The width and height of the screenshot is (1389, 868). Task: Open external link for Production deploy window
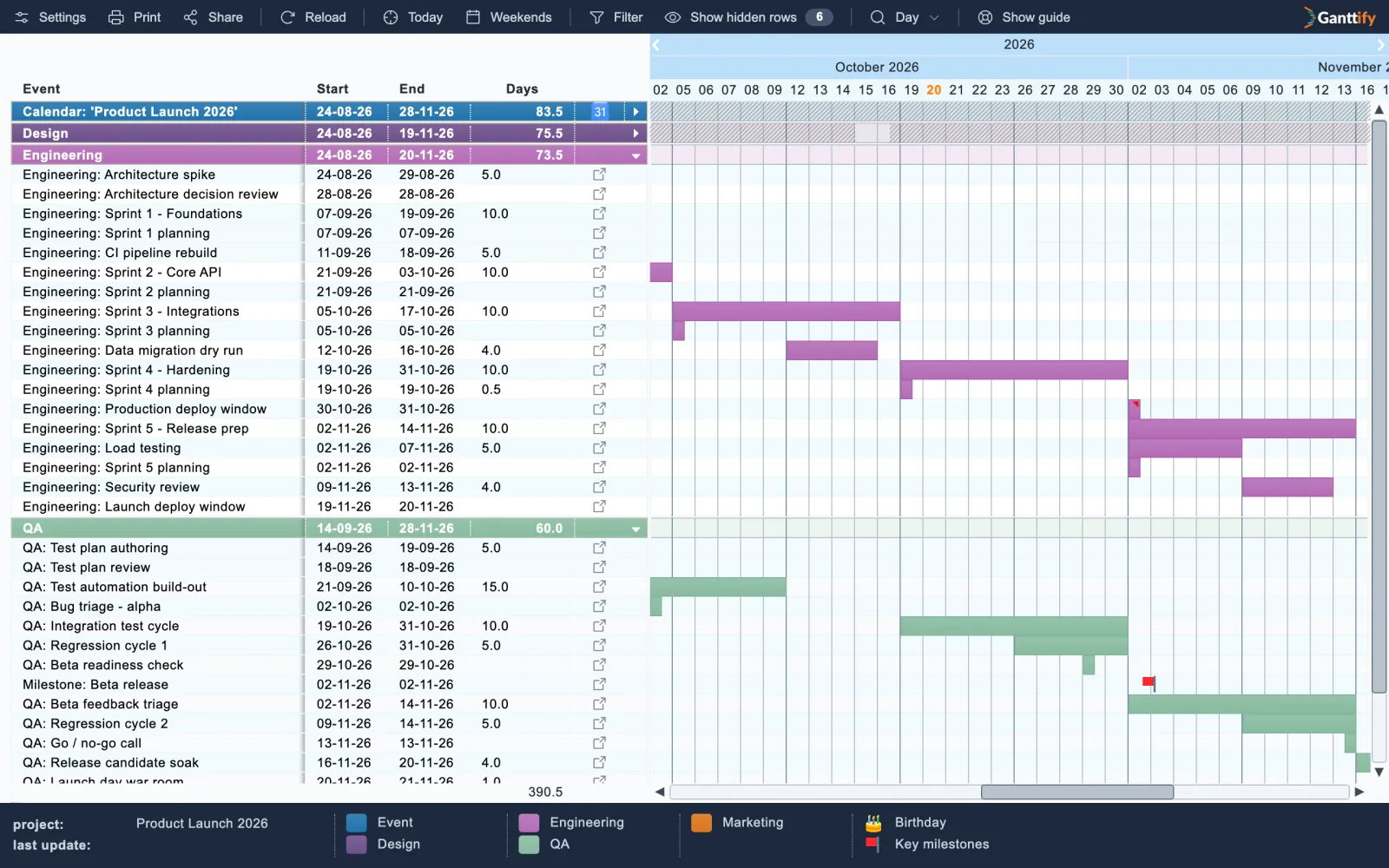pos(599,409)
